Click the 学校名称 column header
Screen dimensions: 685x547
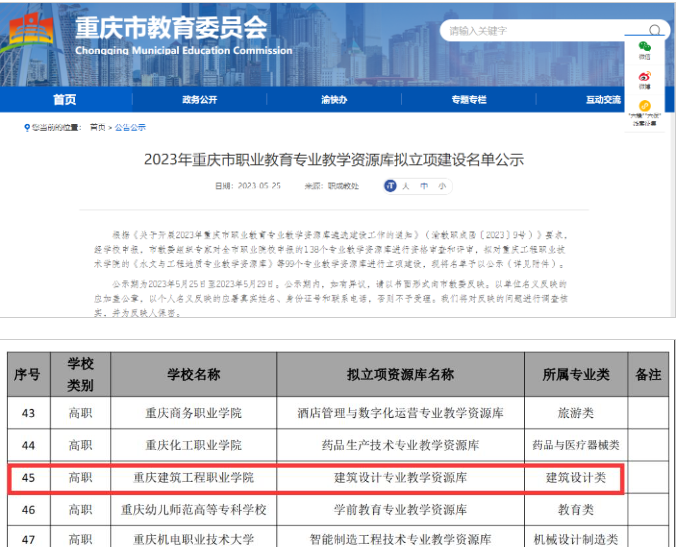(x=194, y=374)
